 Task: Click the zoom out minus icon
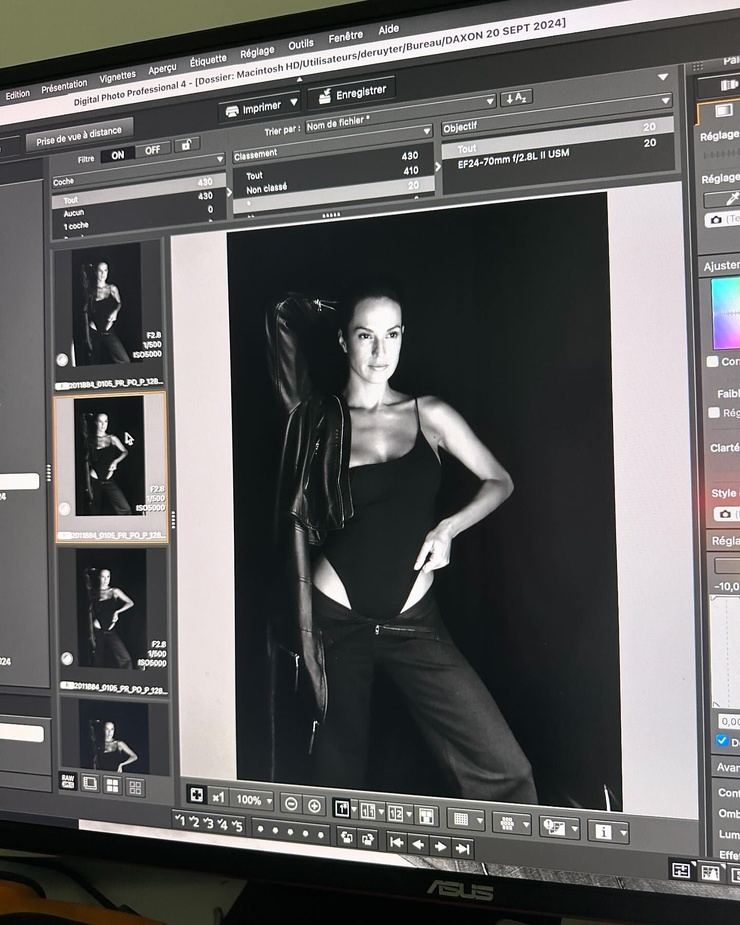point(290,804)
